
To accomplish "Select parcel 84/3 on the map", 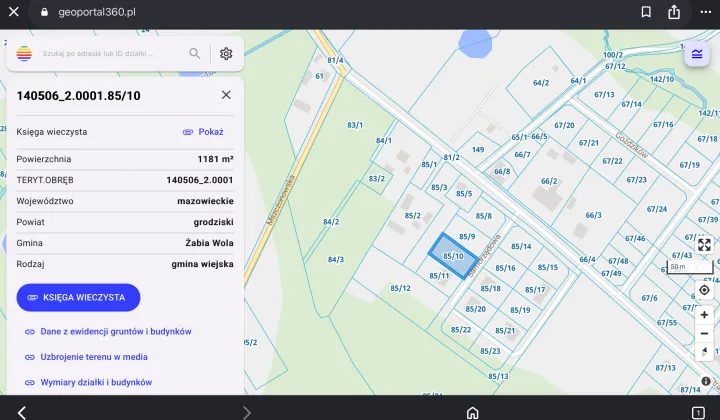I will [x=336, y=260].
